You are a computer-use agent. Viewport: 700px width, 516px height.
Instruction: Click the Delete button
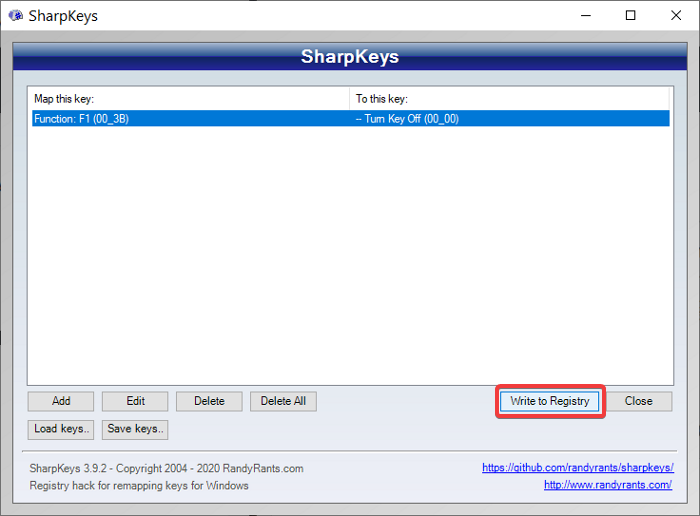209,401
